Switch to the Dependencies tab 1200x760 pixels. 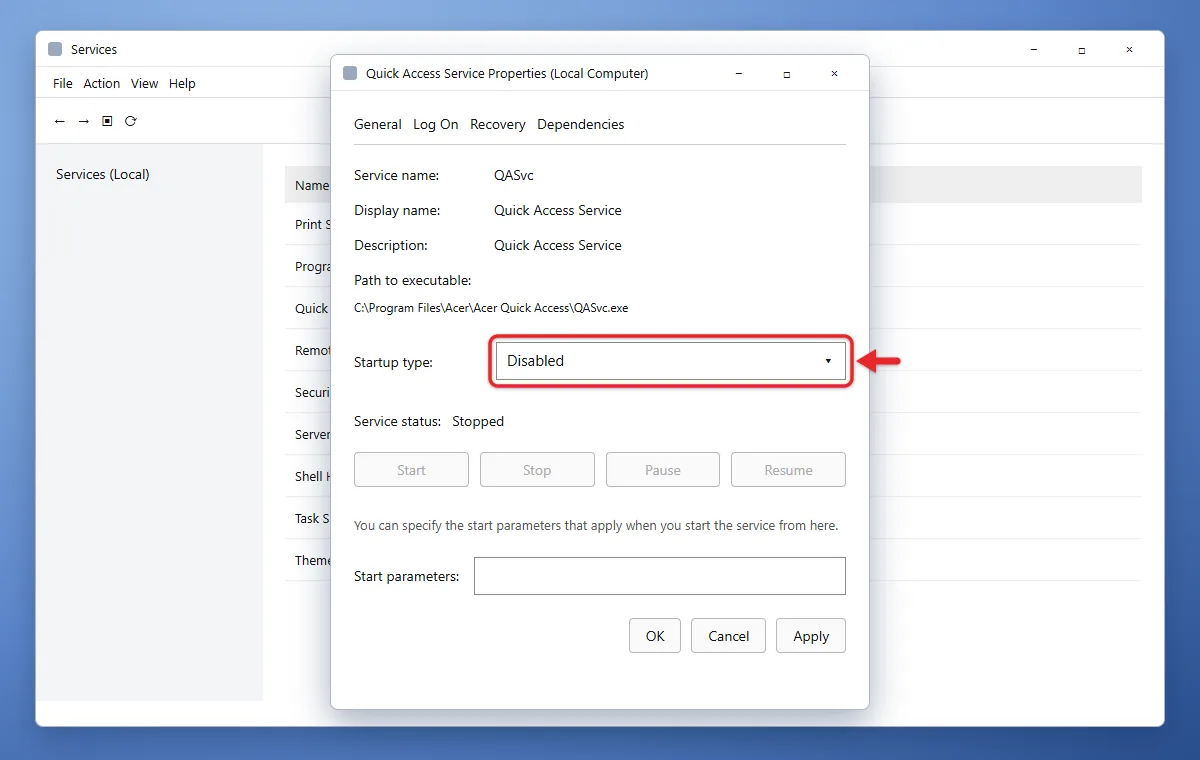[581, 124]
